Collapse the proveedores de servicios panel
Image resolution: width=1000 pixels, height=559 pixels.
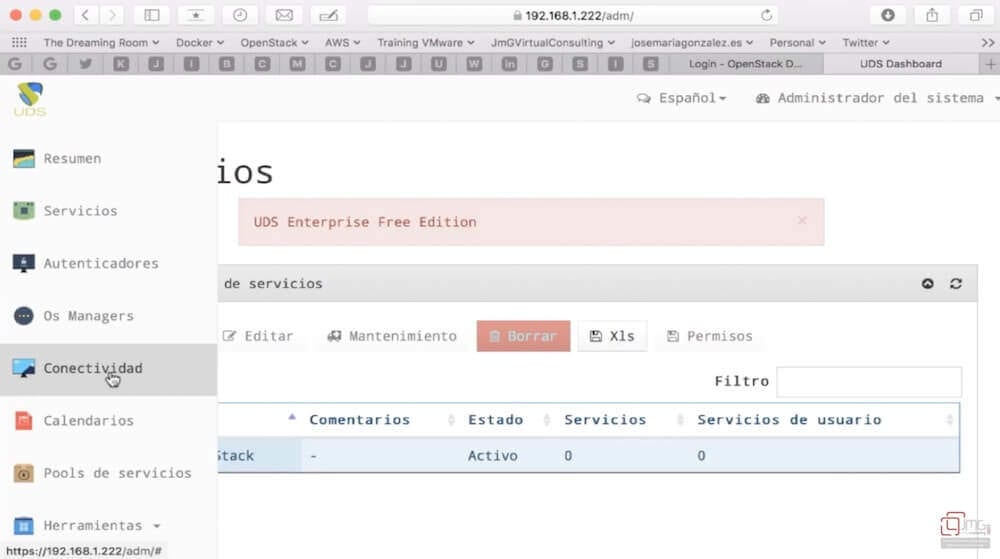pyautogui.click(x=927, y=284)
